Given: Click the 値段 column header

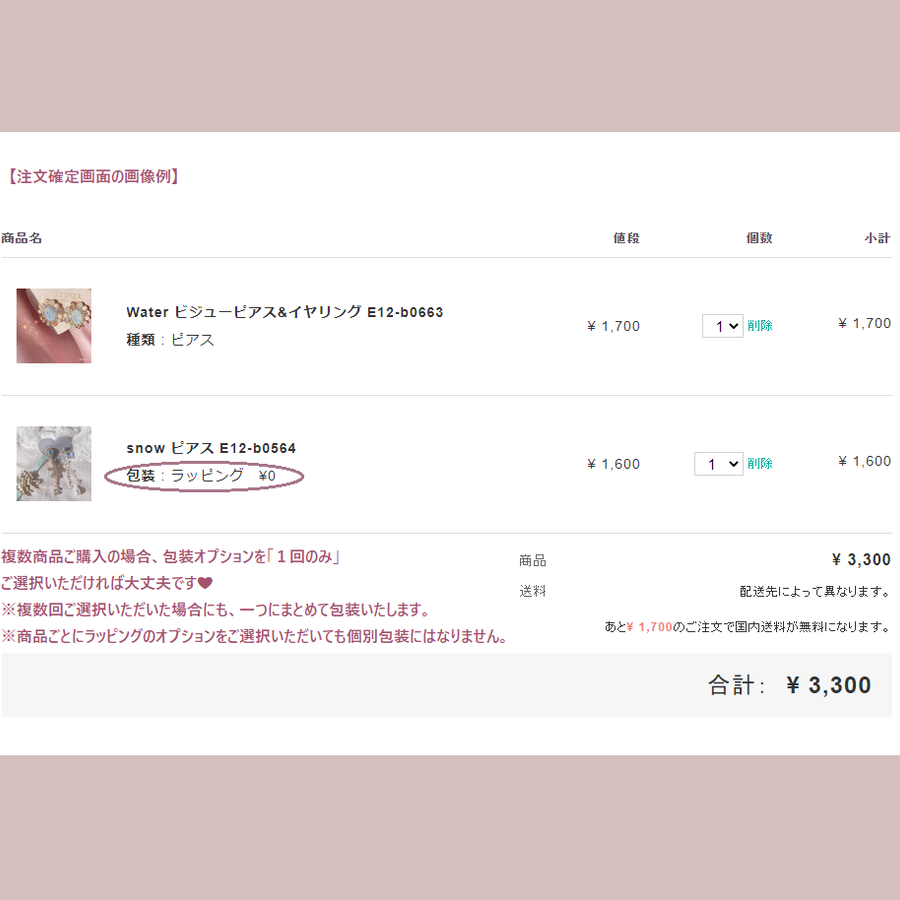Looking at the screenshot, I should (x=626, y=238).
